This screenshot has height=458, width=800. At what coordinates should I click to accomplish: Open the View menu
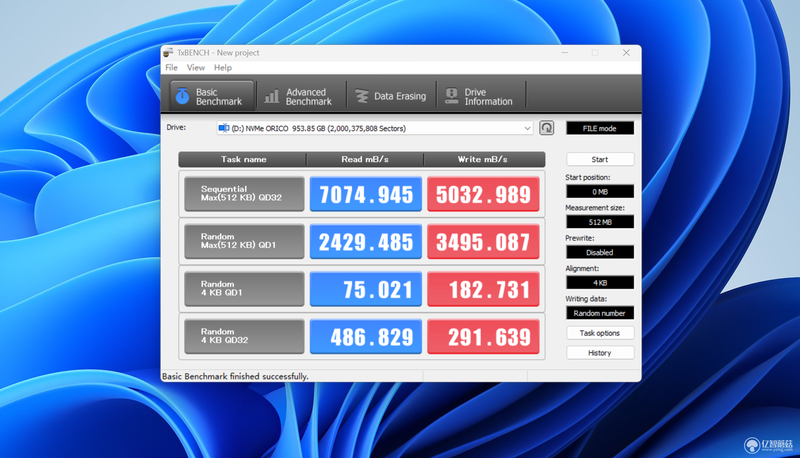pyautogui.click(x=195, y=67)
